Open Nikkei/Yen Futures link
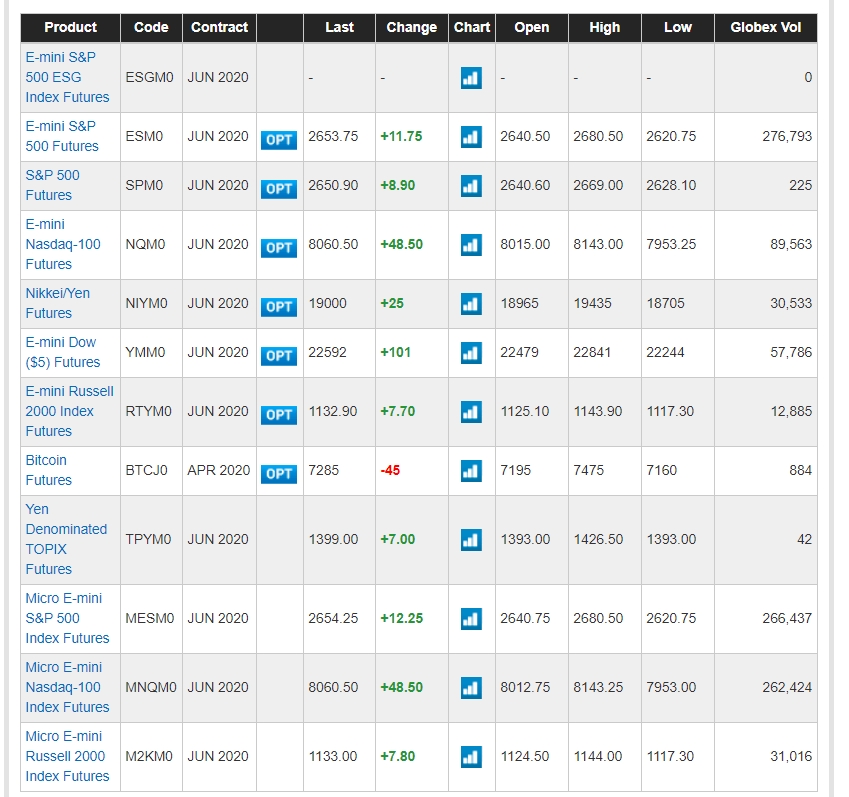The width and height of the screenshot is (849, 797). tap(57, 303)
